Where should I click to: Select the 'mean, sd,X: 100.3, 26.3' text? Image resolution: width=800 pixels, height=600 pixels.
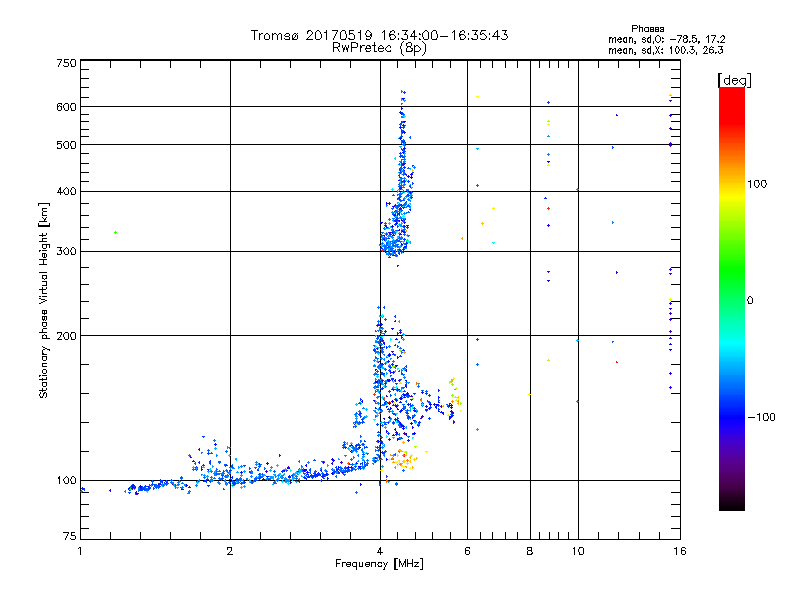click(x=665, y=50)
